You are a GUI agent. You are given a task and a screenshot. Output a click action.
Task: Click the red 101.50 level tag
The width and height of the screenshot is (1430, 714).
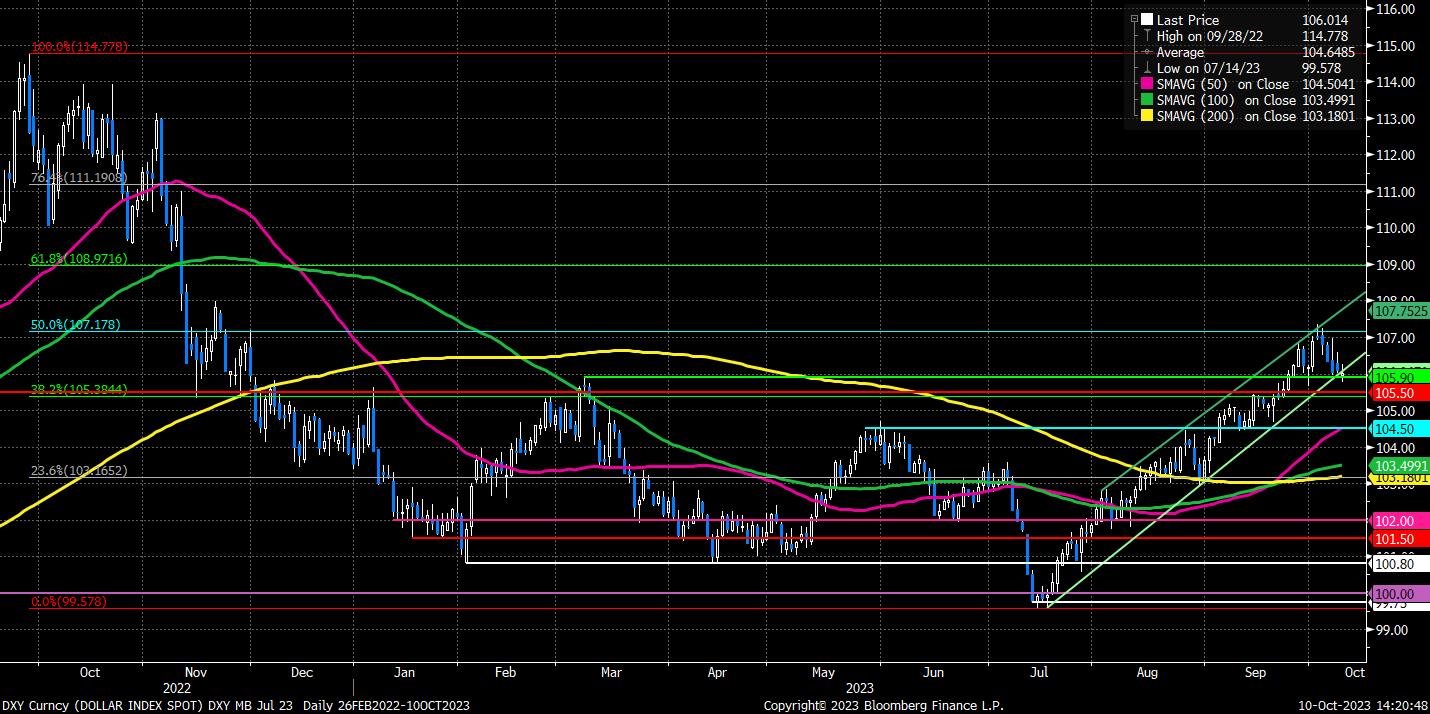1396,538
